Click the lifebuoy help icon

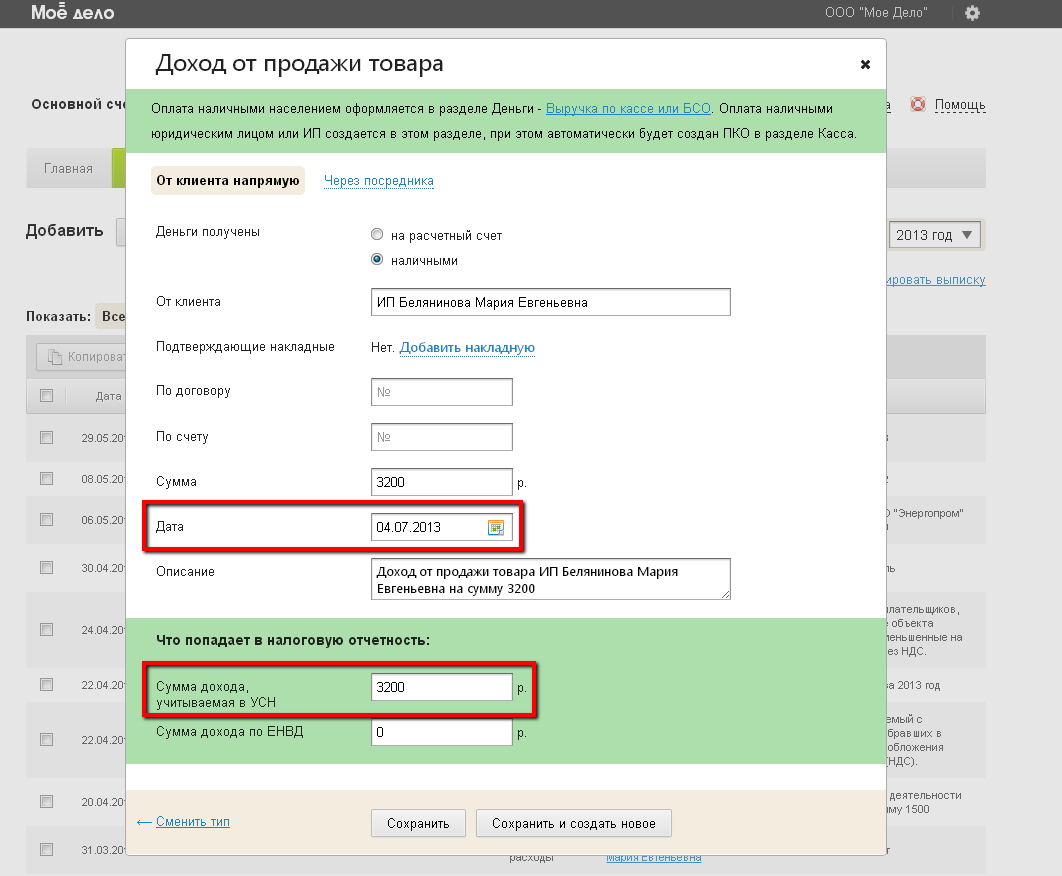click(917, 104)
